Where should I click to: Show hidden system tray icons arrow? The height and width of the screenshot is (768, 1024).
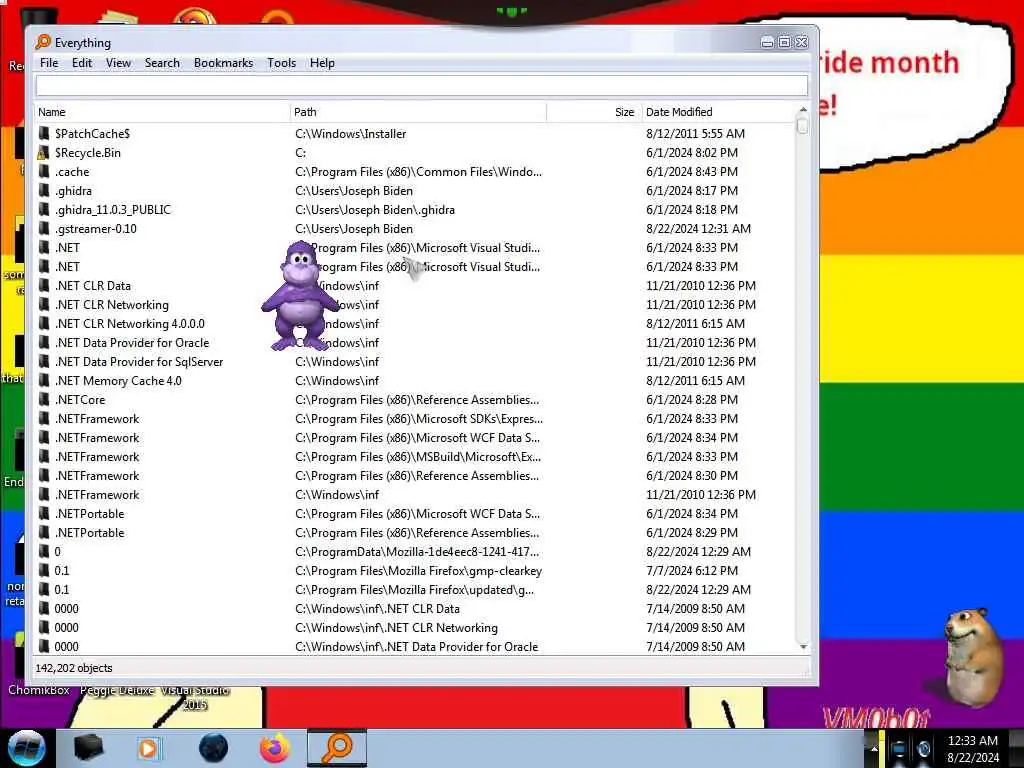[x=873, y=749]
